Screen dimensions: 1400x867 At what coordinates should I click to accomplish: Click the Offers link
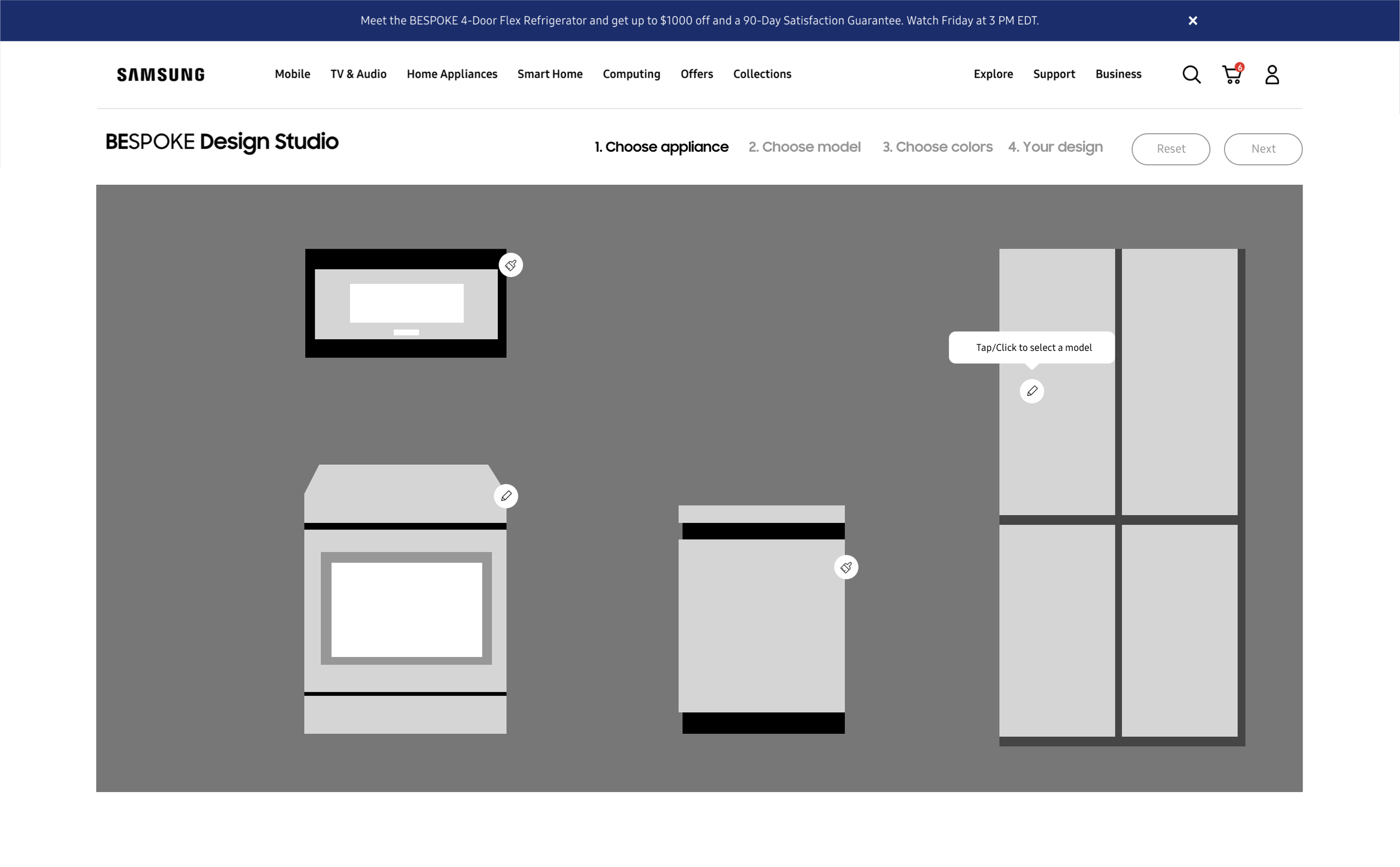click(697, 74)
